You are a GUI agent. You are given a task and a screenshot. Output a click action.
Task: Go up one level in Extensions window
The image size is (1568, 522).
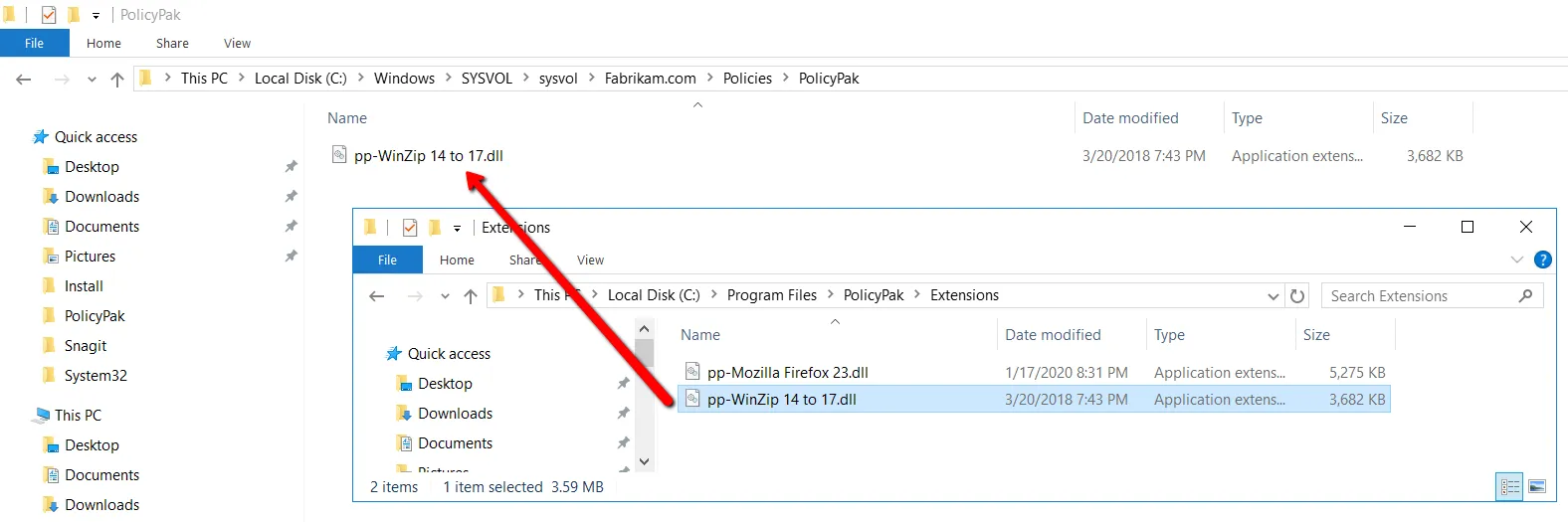[471, 296]
